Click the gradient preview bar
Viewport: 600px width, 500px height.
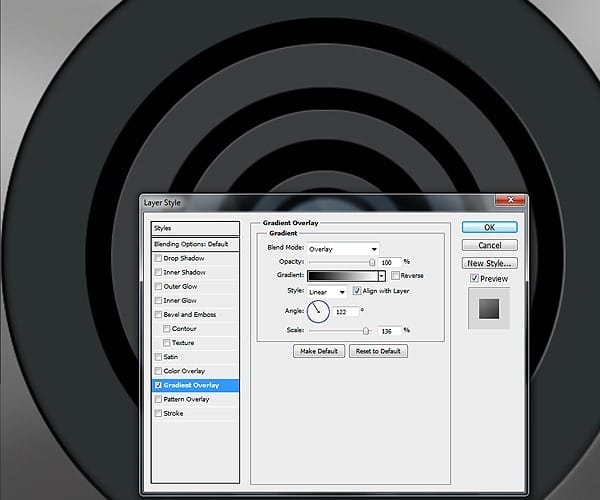pos(342,276)
